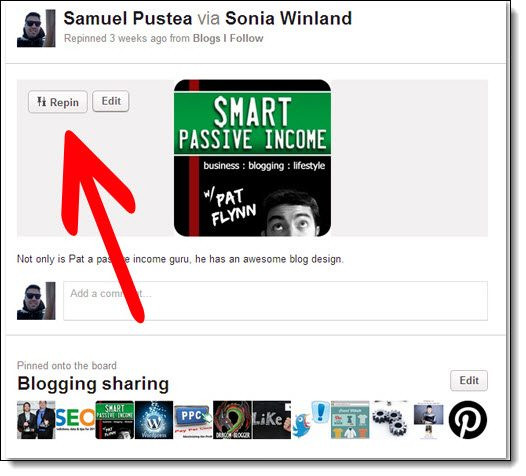This screenshot has width=526, height=476.
Task: Open the SEO board thumbnail
Action: click(x=75, y=420)
